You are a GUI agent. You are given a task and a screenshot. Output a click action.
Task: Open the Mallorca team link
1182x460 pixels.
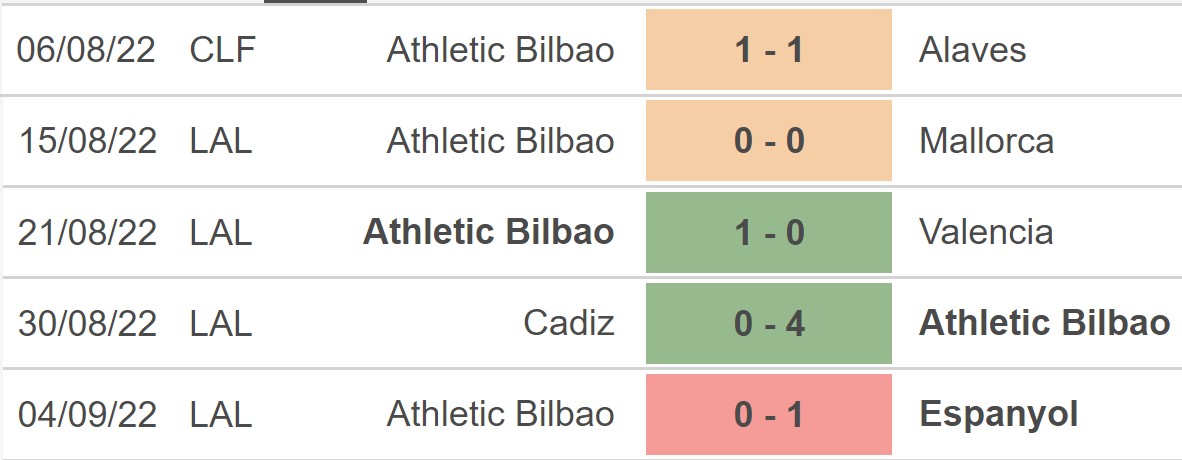986,141
